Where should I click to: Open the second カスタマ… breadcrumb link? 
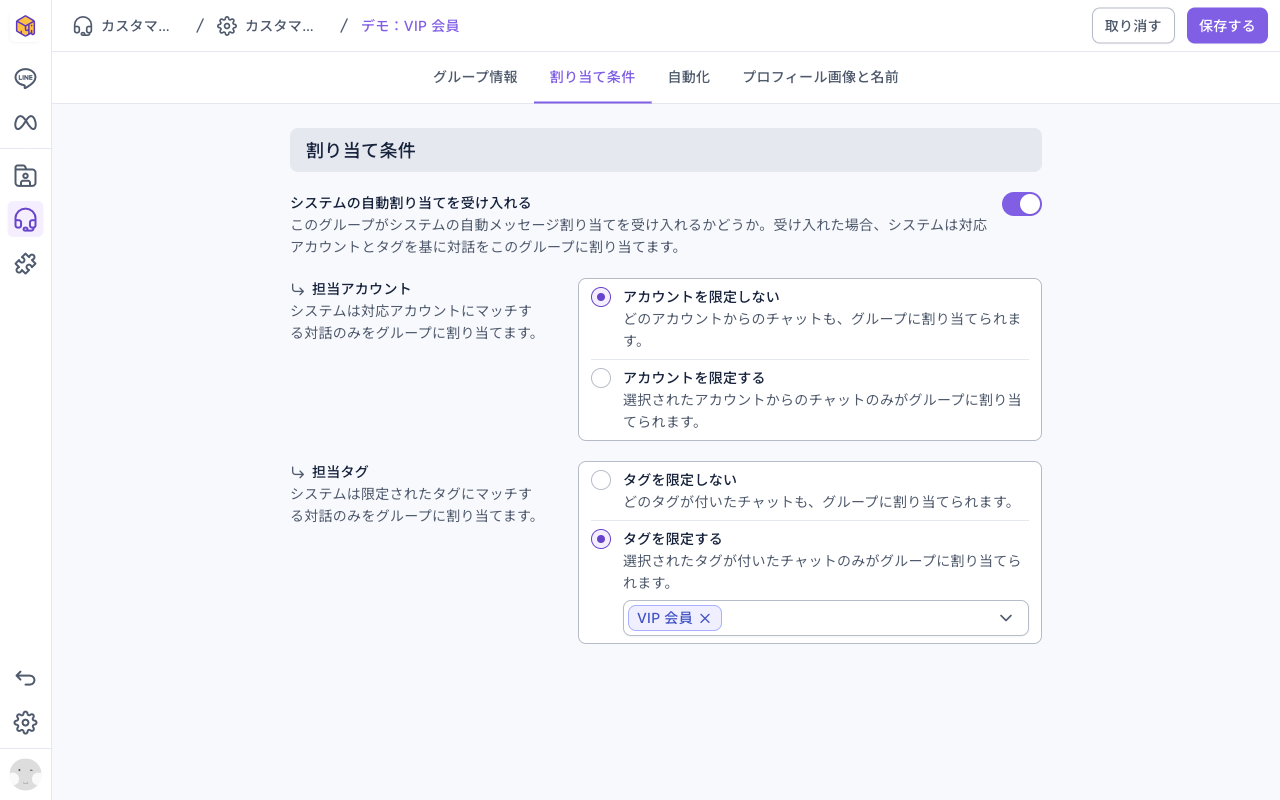point(279,26)
